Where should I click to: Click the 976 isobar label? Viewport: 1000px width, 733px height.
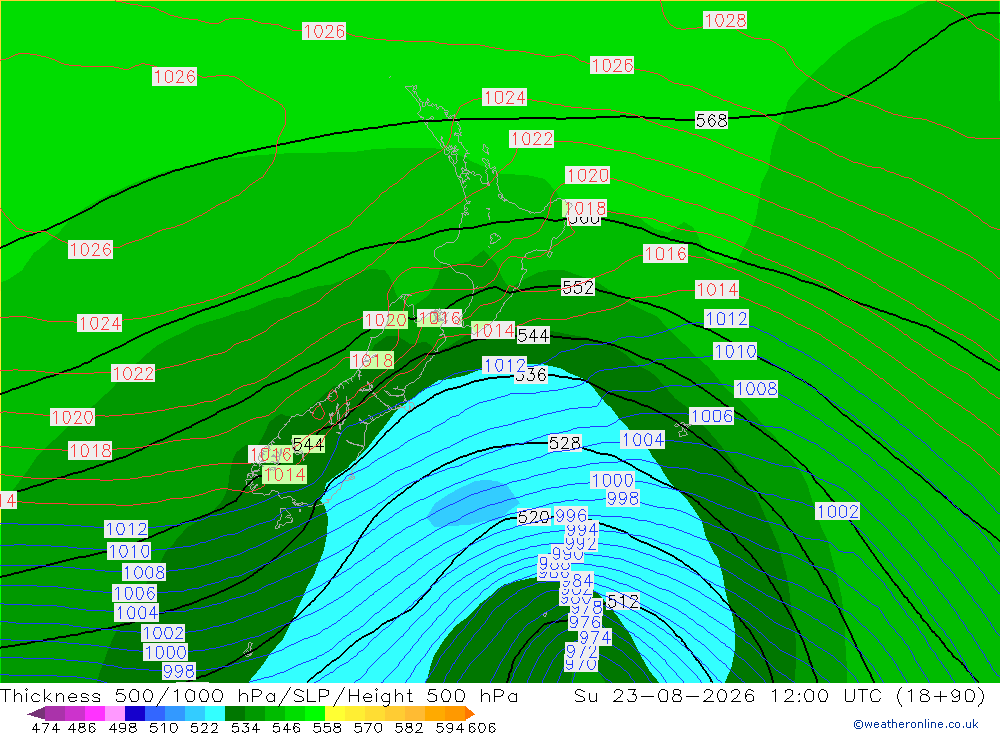point(585,622)
